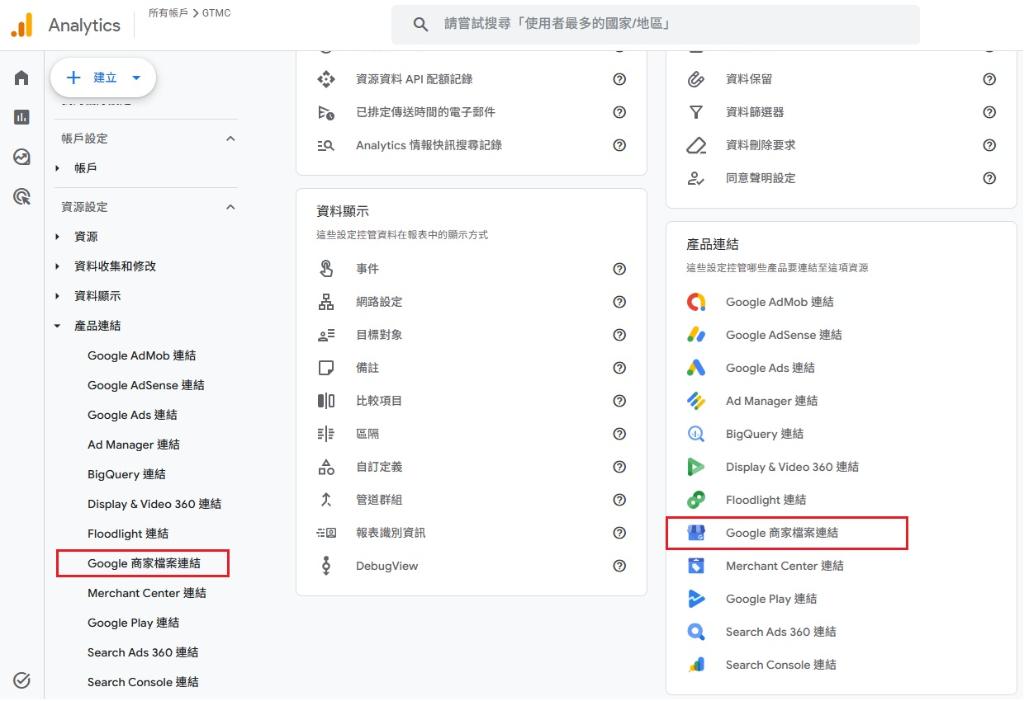The image size is (1024, 701).
Task: Click the Google Play icon in card
Action: pos(696,598)
